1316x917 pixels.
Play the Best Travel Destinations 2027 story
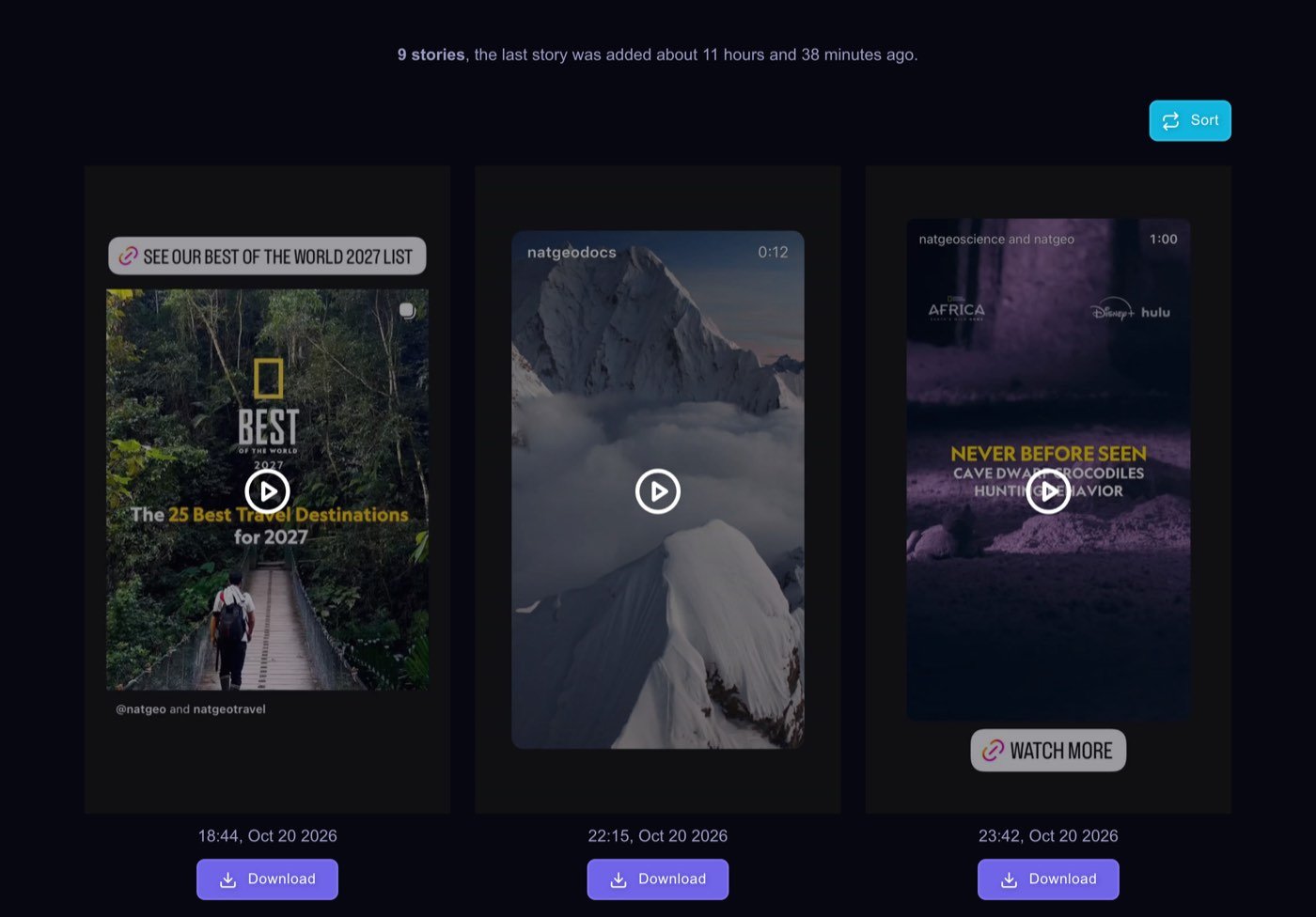click(268, 490)
